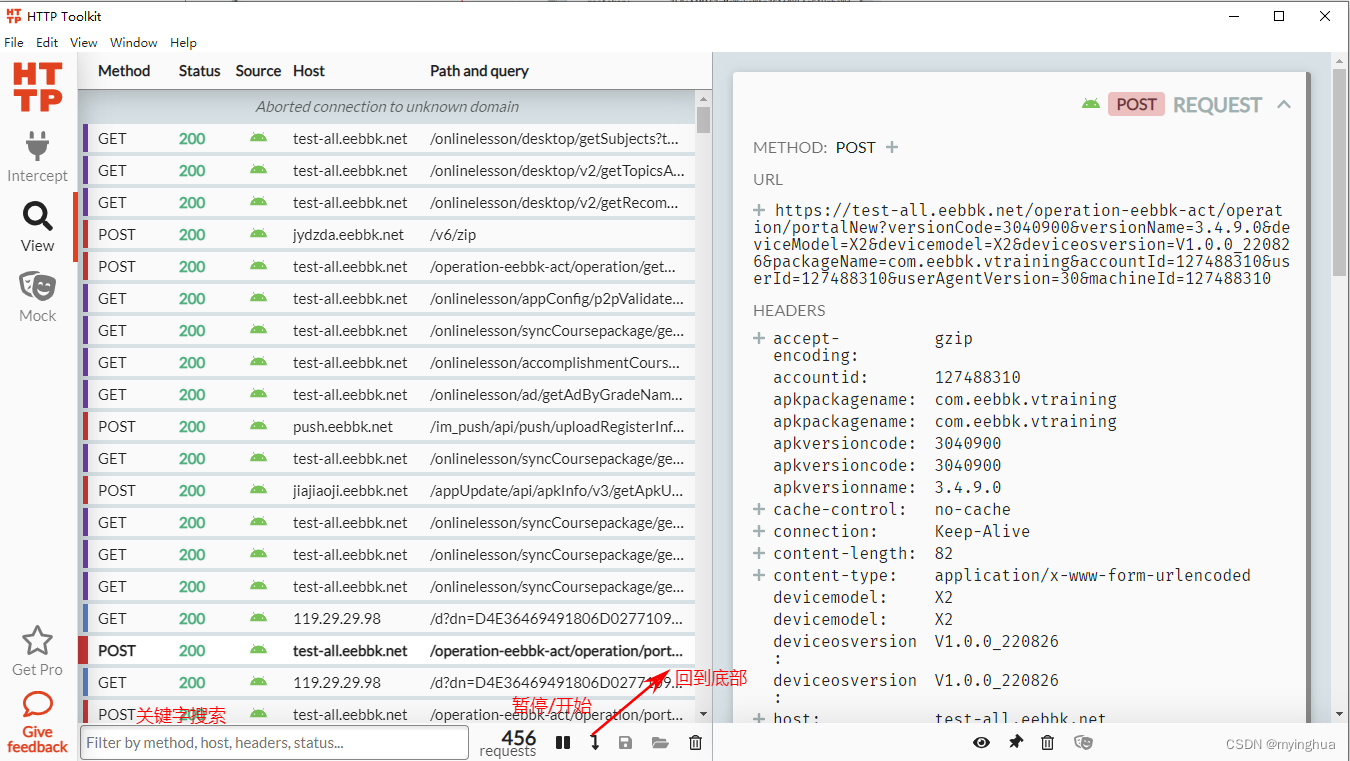Click Android icon on push.eebbk.net row
1350x761 pixels.
click(258, 426)
